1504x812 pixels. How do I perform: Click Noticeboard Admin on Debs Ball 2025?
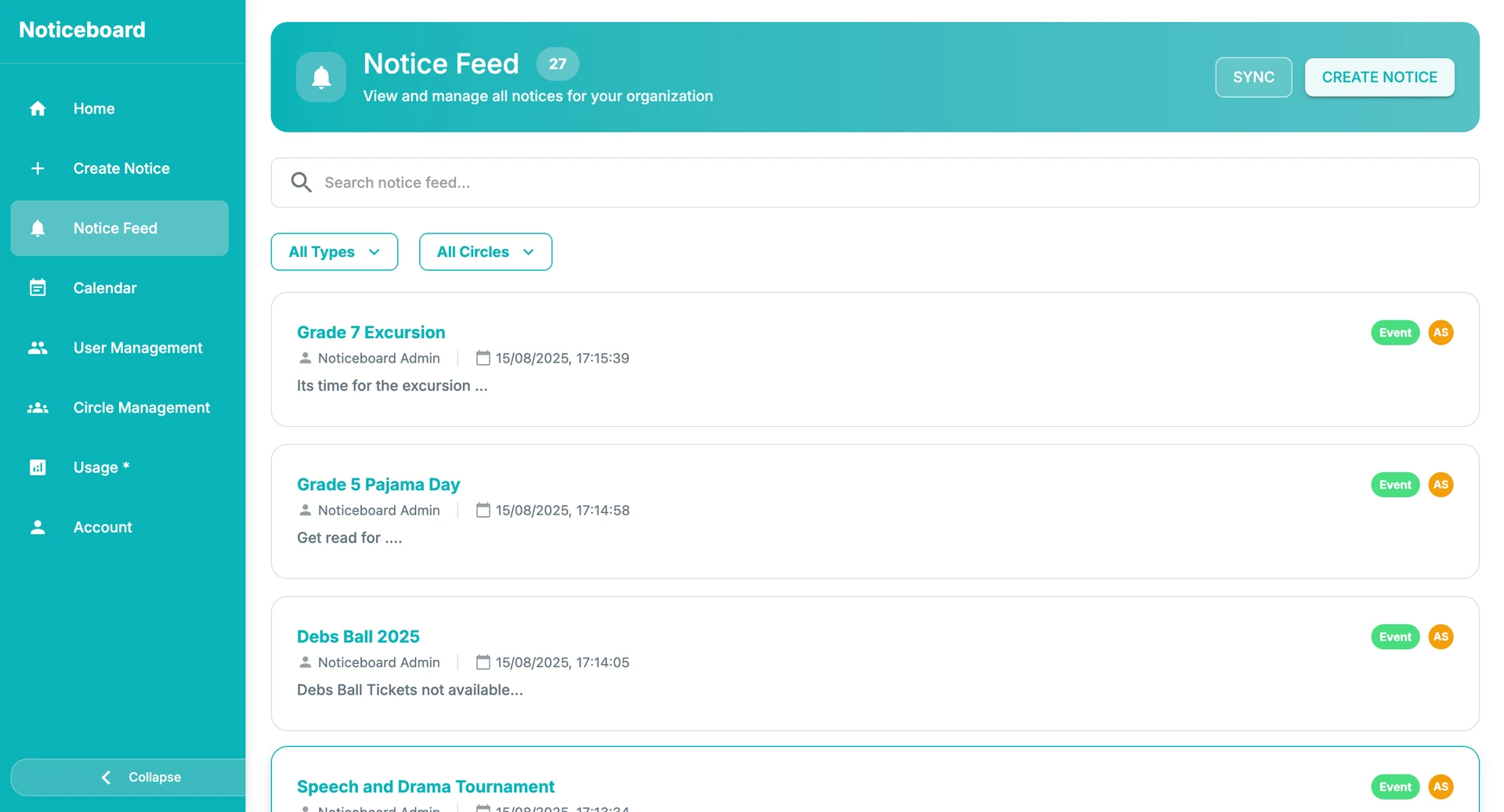point(379,662)
